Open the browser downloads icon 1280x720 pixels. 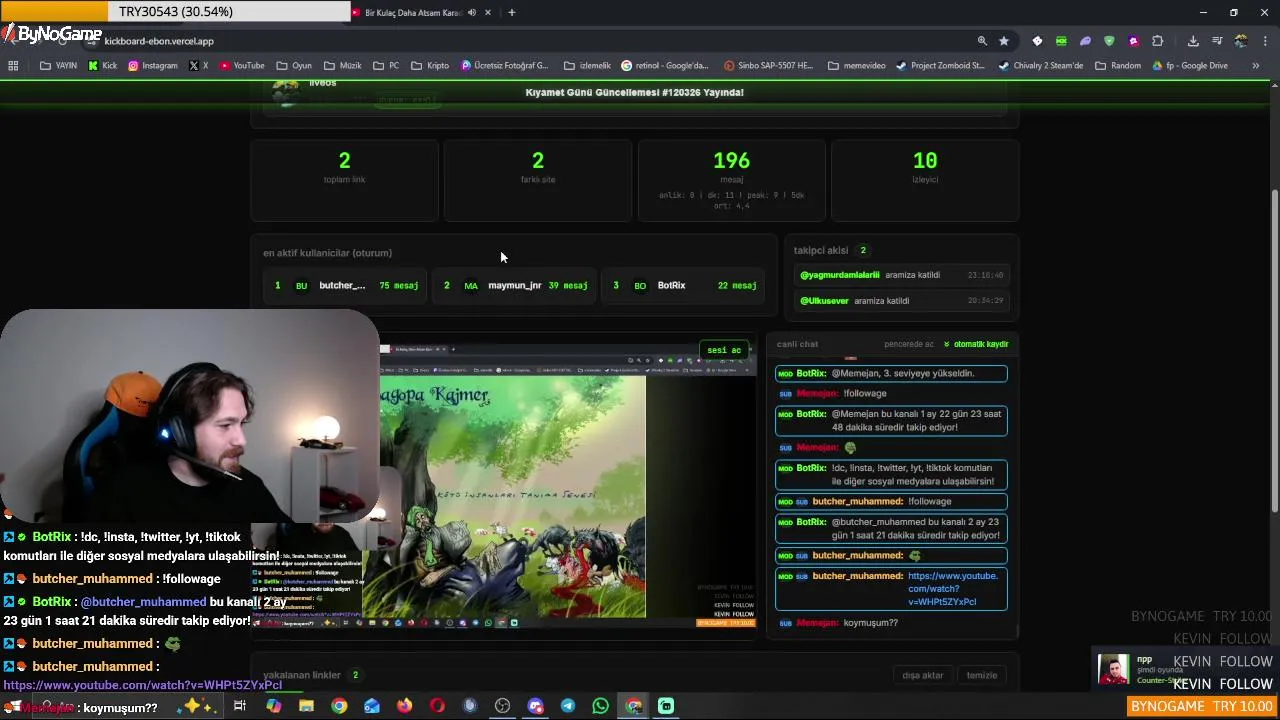click(x=1193, y=41)
